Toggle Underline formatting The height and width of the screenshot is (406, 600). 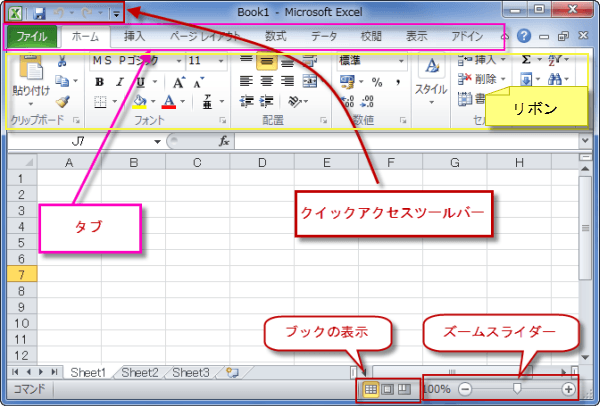tap(141, 82)
